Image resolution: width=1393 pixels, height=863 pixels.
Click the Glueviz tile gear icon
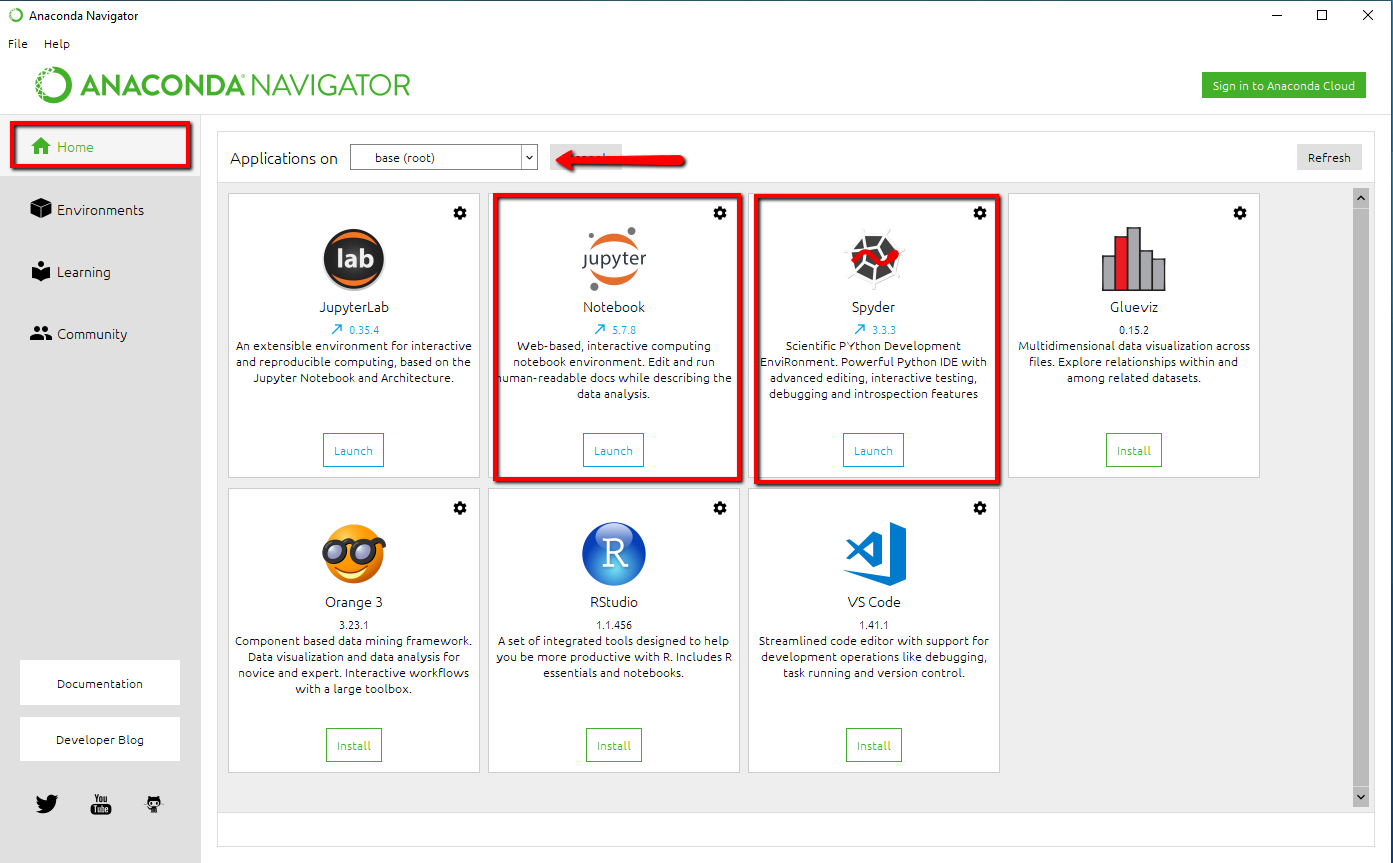1240,213
